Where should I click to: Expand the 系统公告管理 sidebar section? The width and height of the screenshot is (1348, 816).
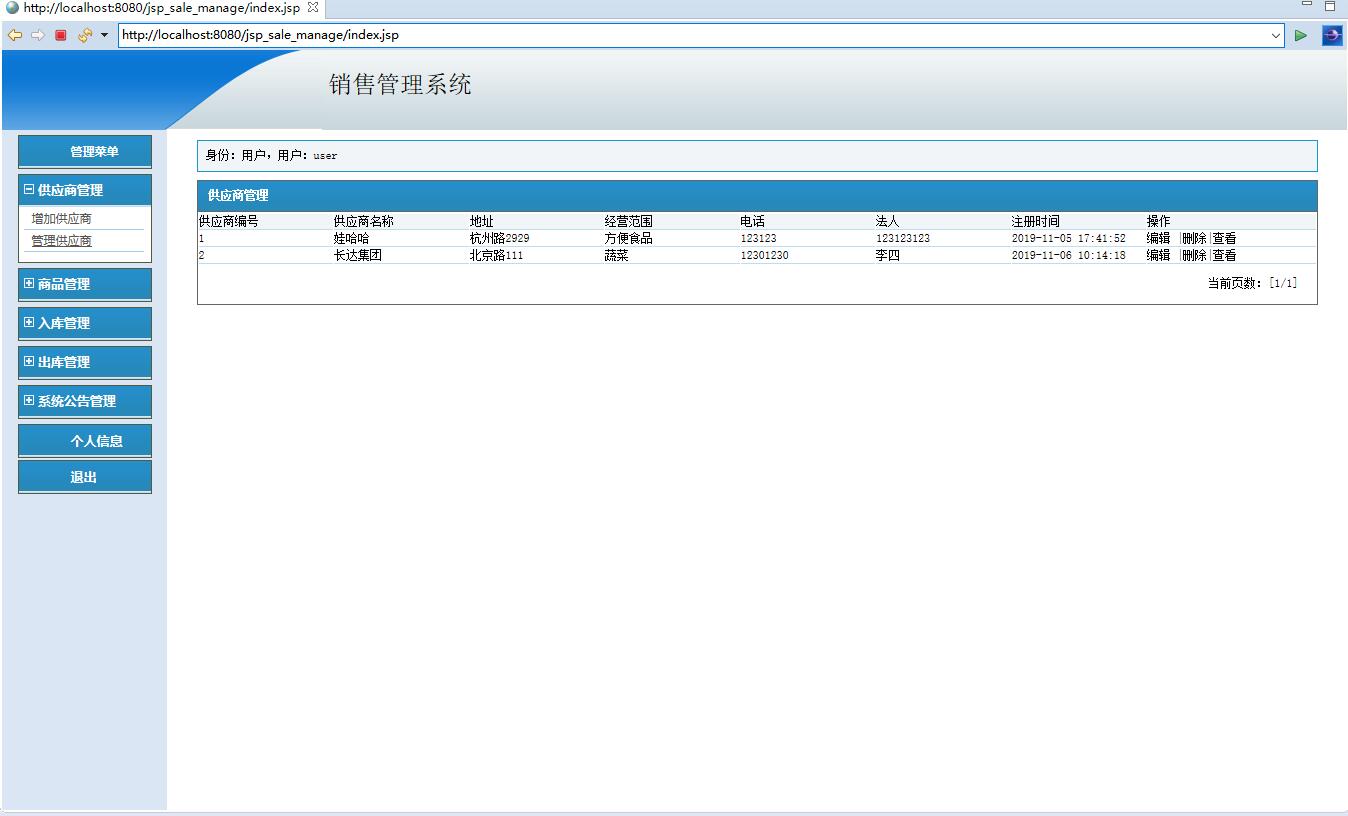[27, 400]
